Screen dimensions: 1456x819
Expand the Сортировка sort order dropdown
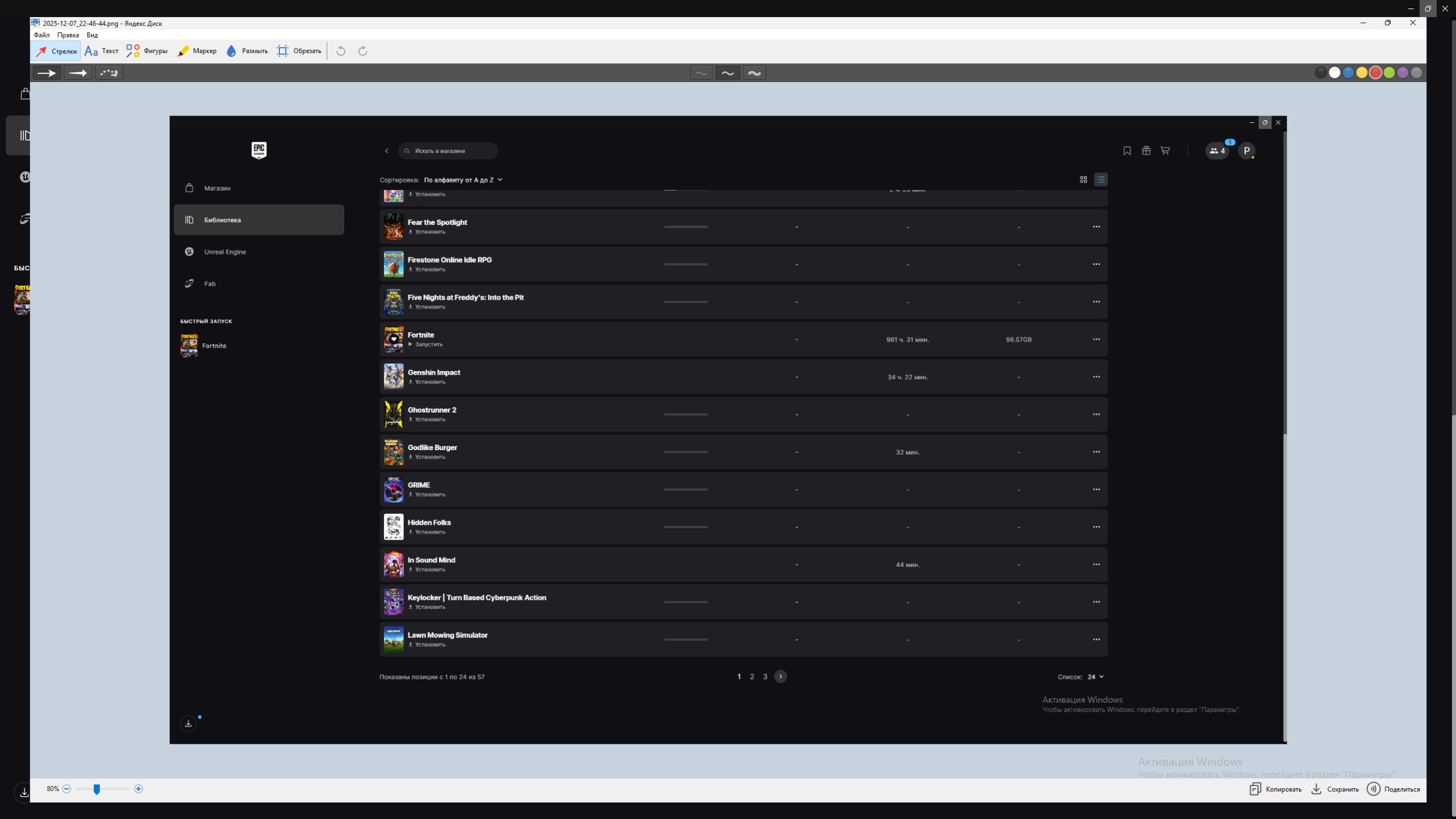tap(463, 180)
